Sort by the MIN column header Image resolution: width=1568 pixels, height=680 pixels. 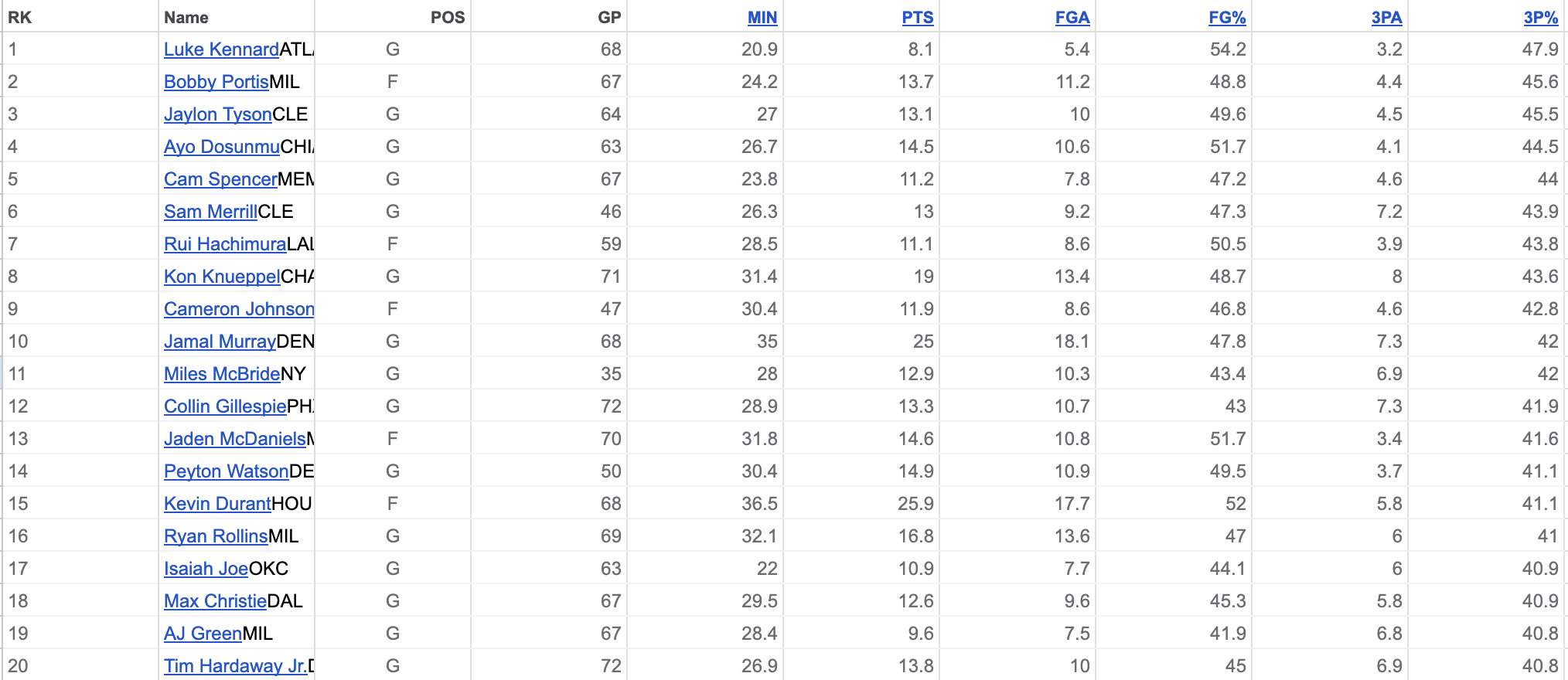762,17
